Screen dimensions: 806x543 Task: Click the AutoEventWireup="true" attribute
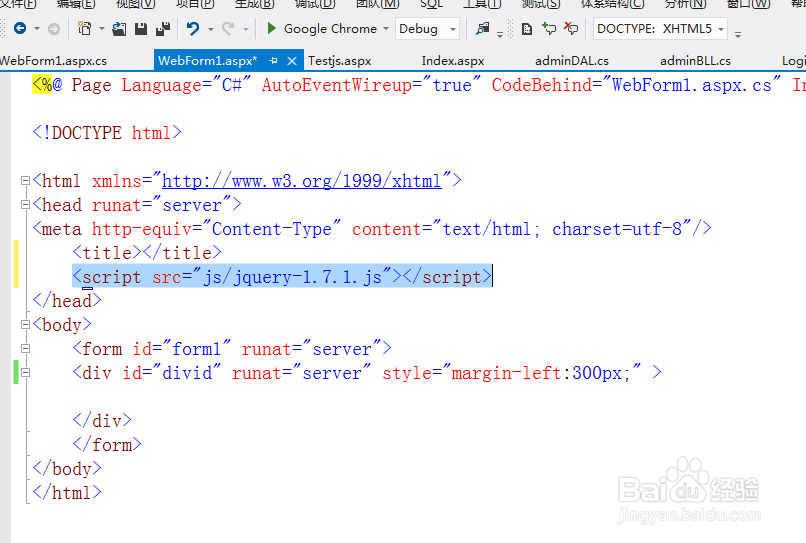coord(371,85)
